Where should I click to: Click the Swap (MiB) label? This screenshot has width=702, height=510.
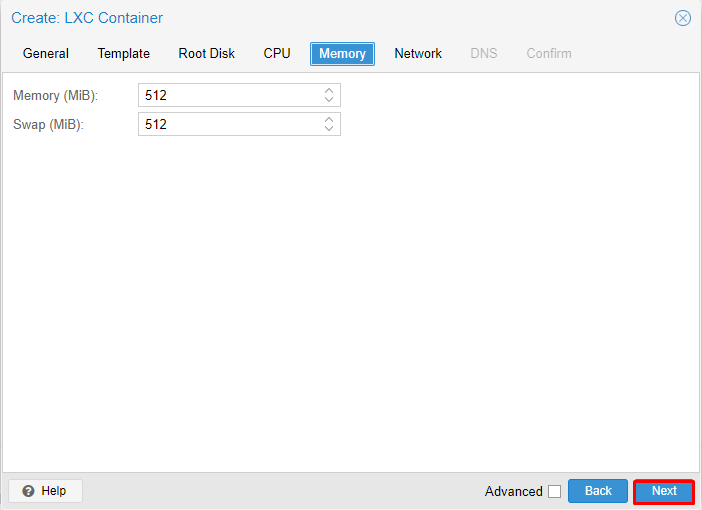[x=48, y=124]
